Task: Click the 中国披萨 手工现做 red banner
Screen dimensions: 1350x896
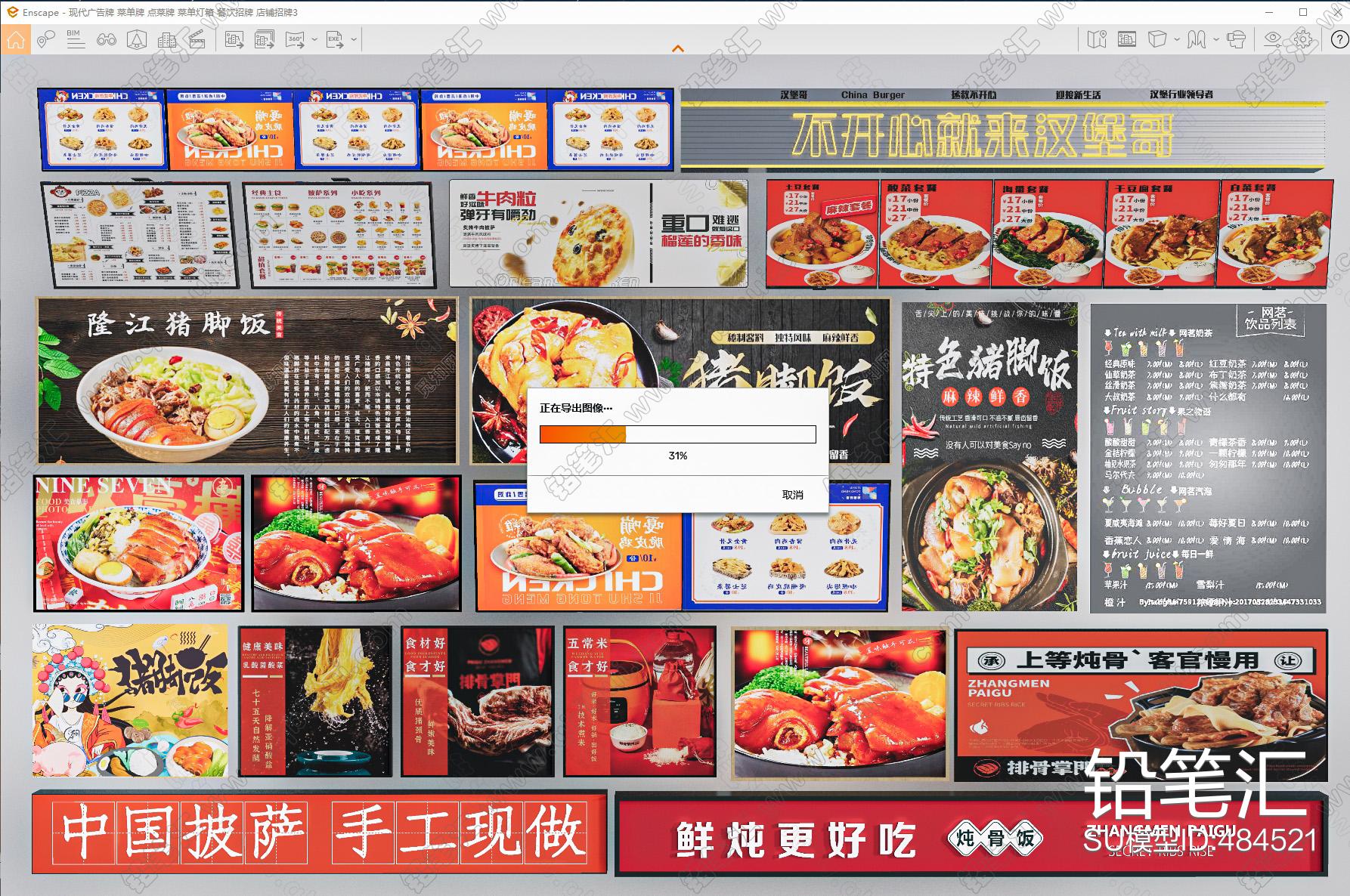Action: [x=319, y=833]
